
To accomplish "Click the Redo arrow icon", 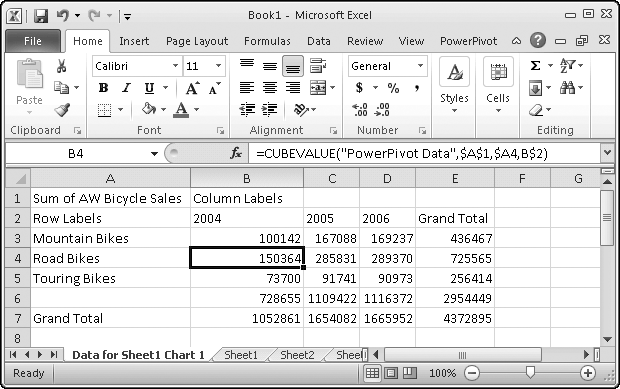I will click(94, 16).
